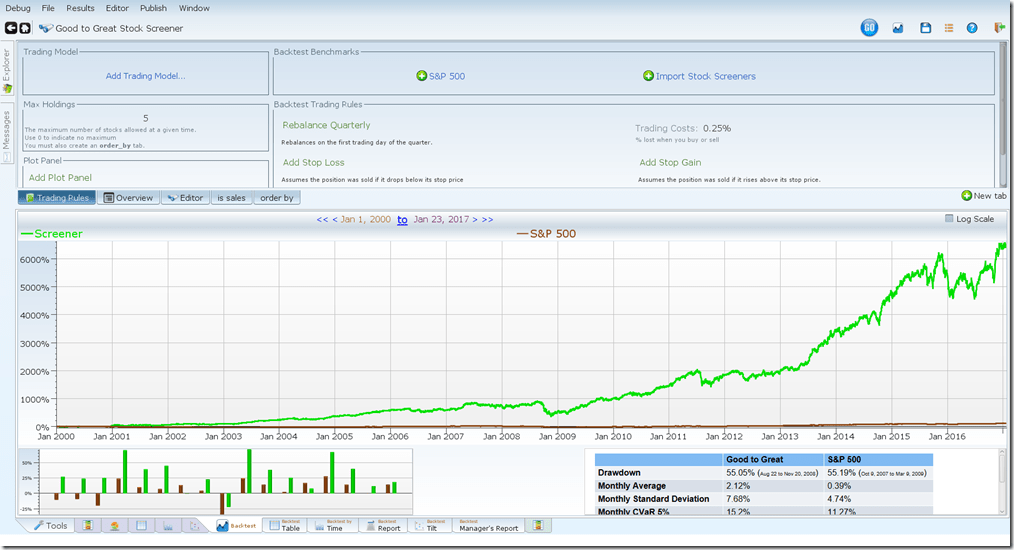Open the Backtest by Time tab
The image size is (1014, 550).
pos(333,525)
